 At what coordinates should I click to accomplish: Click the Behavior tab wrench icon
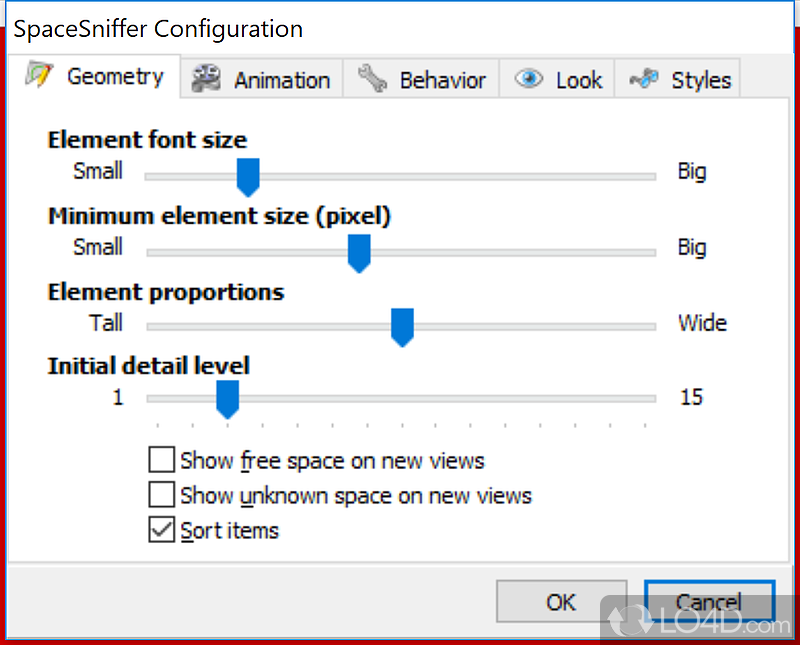pos(372,79)
